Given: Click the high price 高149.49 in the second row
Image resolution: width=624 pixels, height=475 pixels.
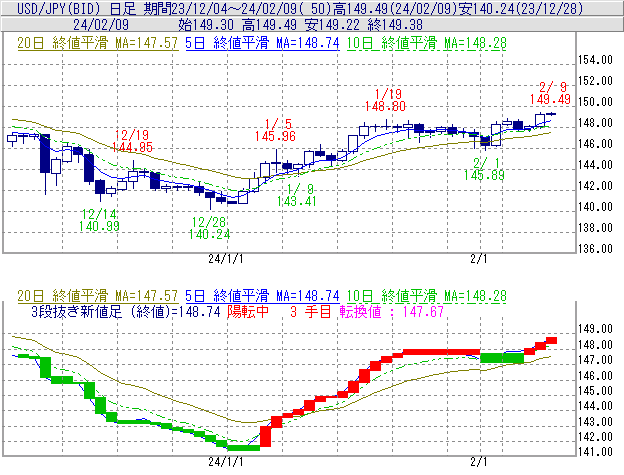Looking at the screenshot, I should tap(269, 25).
